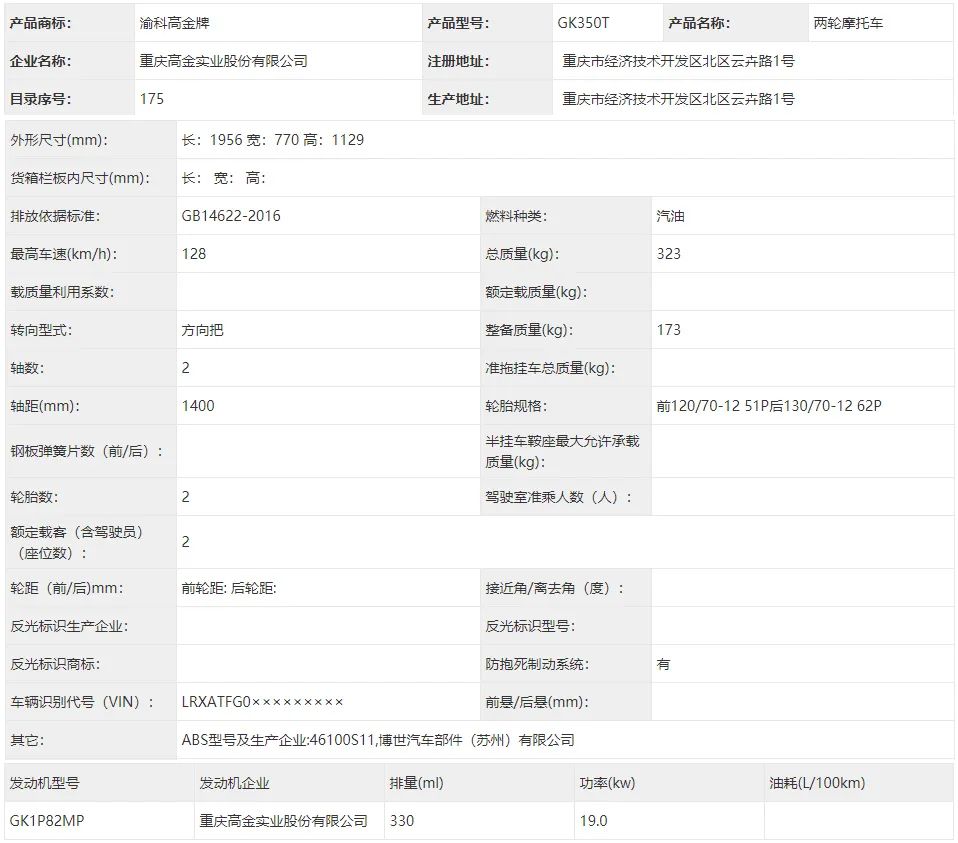Select the 轮胎规格 label
Image resolution: width=958 pixels, height=843 pixels.
(516, 406)
